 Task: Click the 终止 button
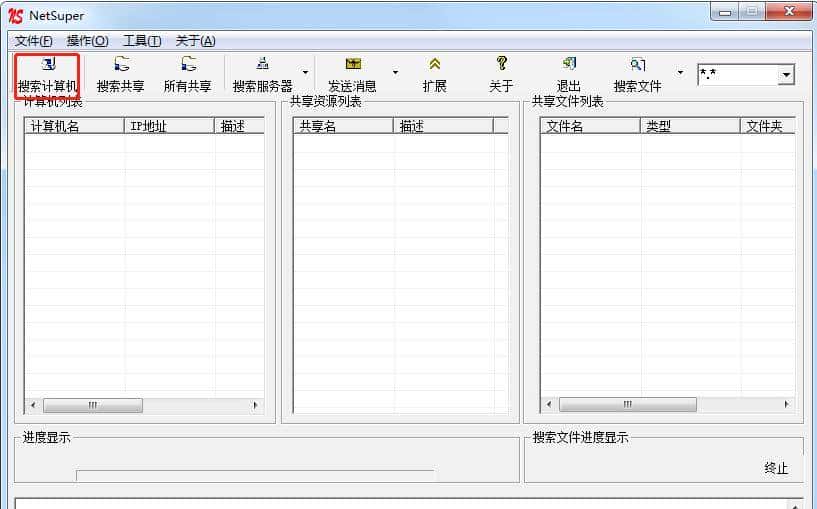pos(776,468)
